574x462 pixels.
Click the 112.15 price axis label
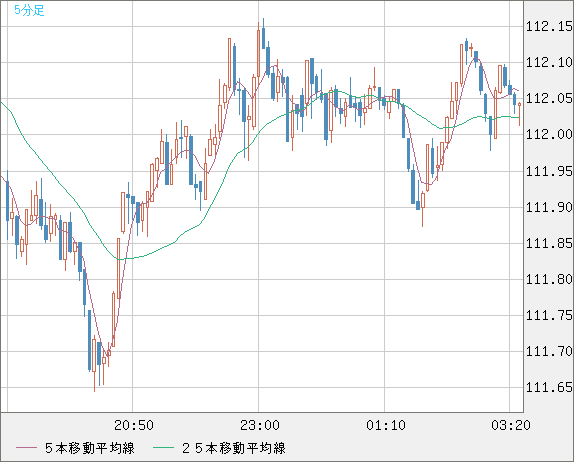[x=549, y=26]
